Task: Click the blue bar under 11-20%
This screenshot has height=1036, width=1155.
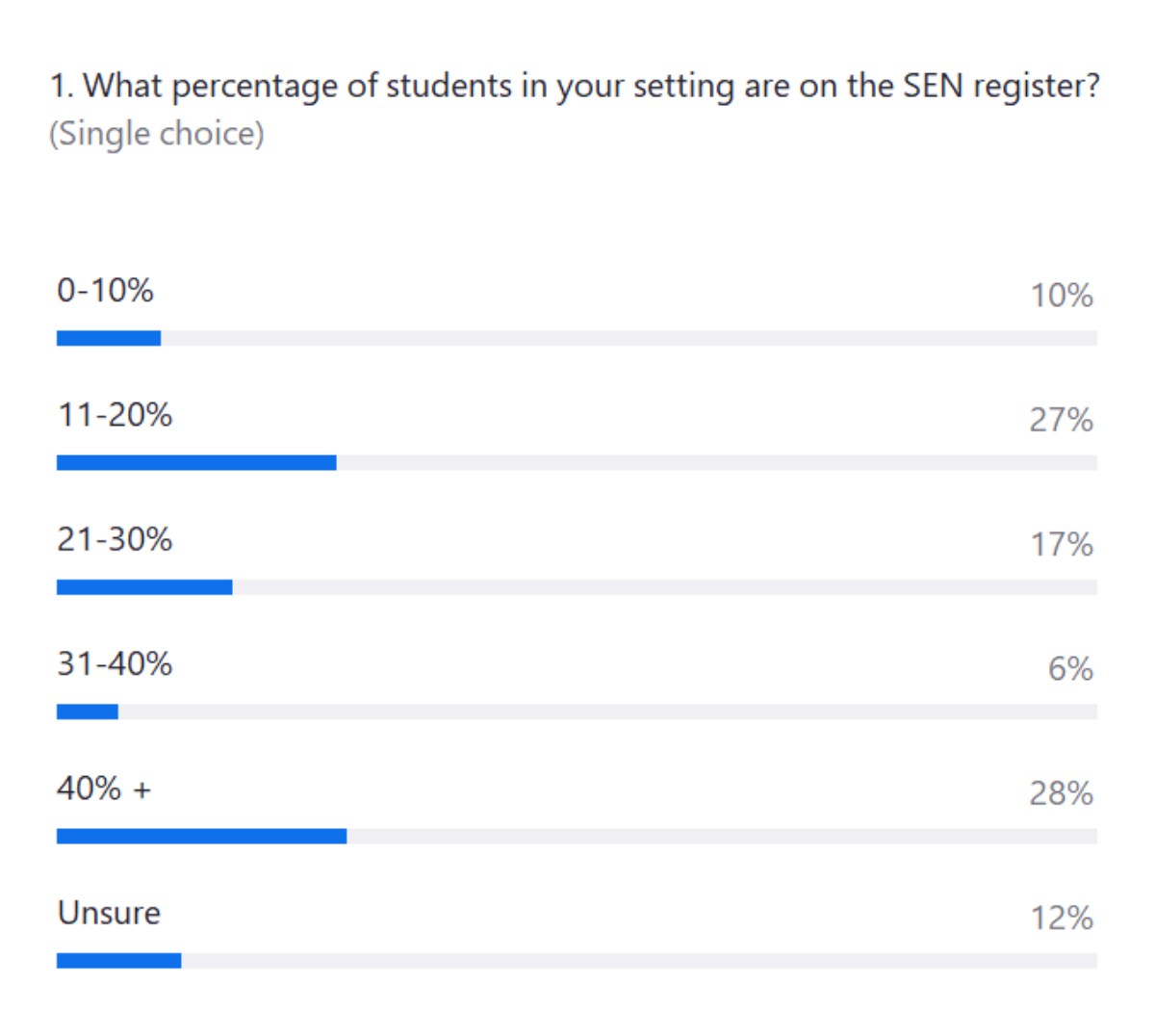Action: [196, 463]
